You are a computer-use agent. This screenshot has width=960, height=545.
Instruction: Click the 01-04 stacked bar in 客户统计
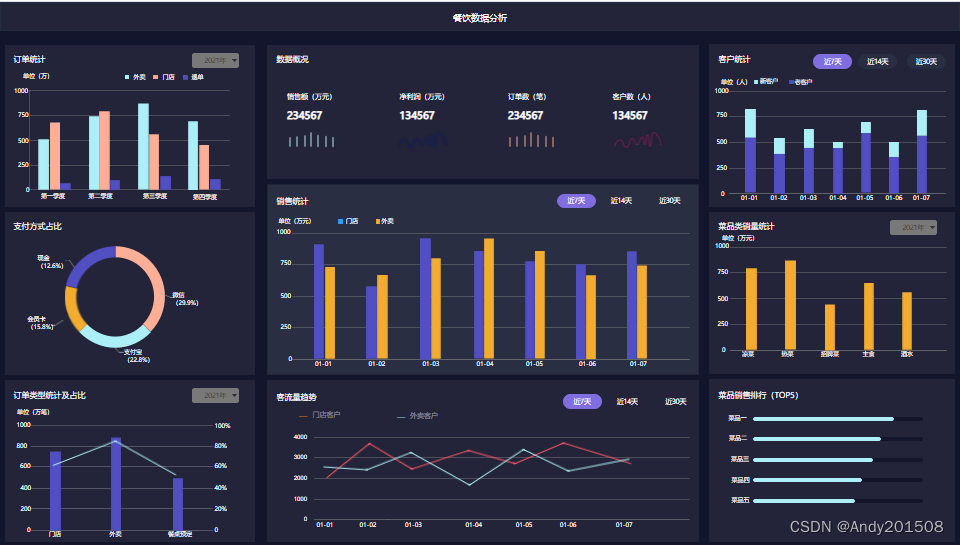(x=838, y=168)
